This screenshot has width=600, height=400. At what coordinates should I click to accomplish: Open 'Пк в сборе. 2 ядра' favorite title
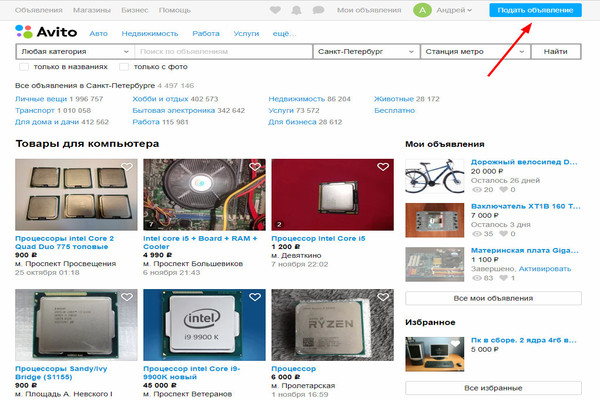(523, 340)
